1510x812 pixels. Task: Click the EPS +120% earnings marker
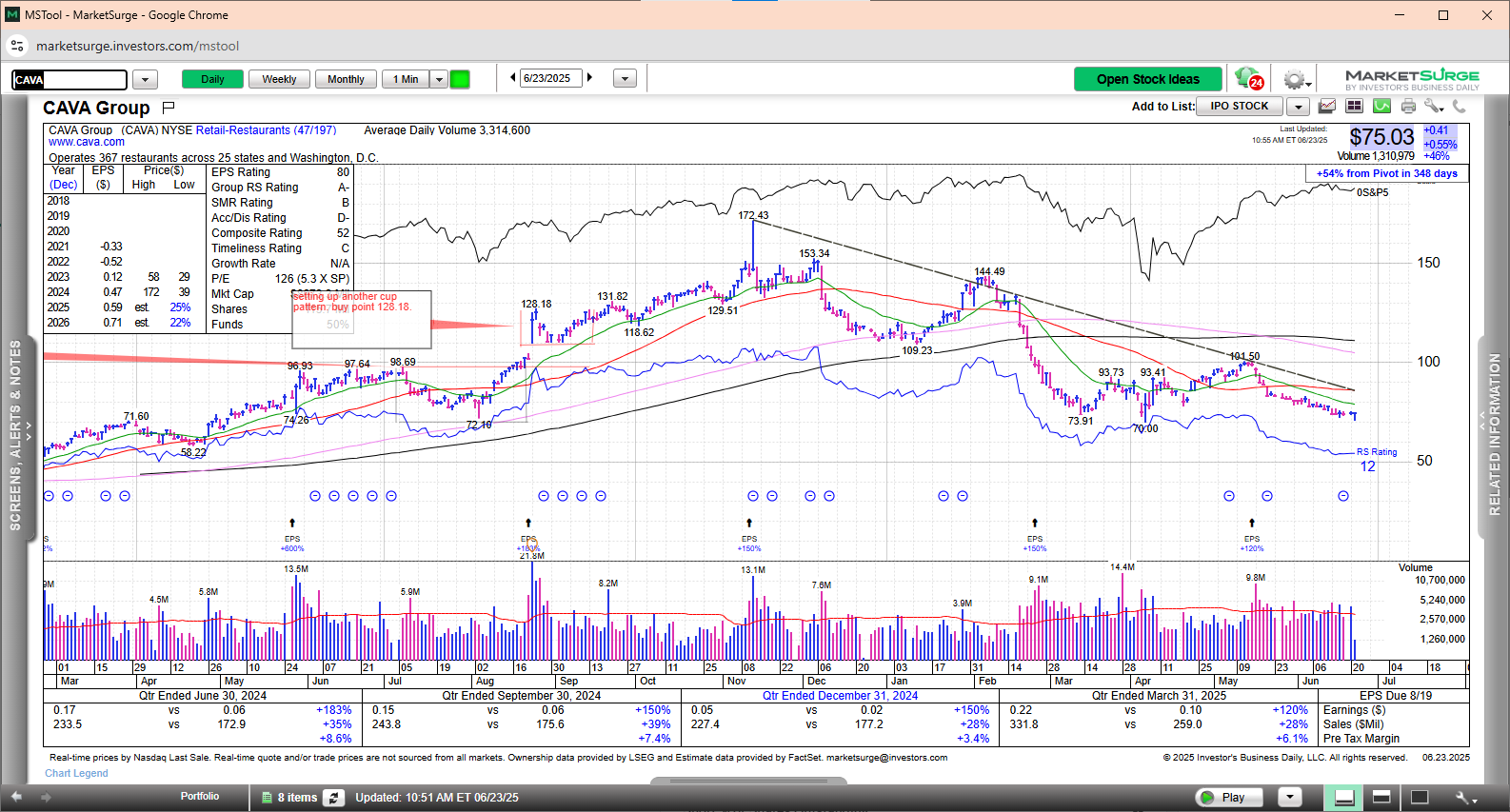tap(1252, 543)
